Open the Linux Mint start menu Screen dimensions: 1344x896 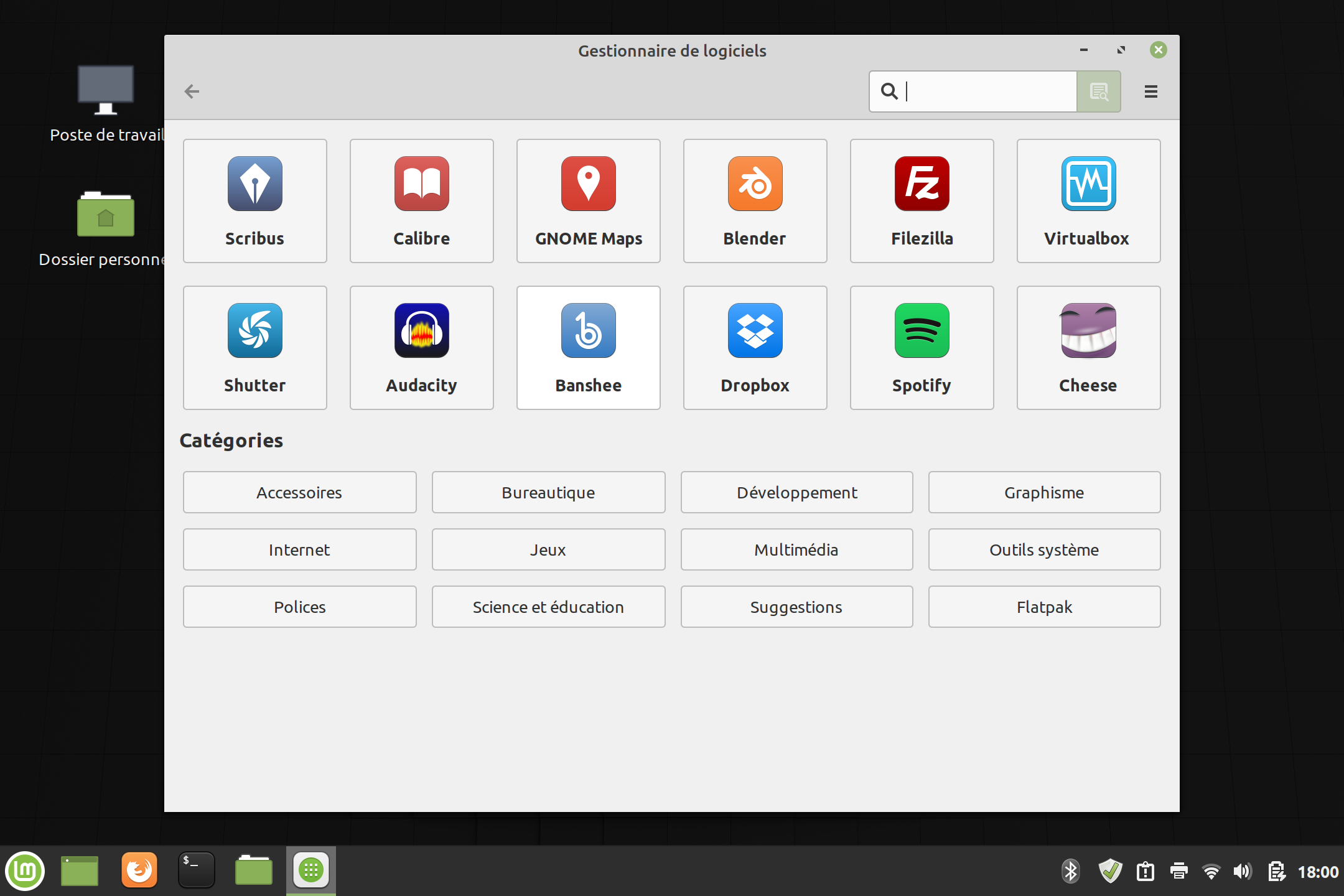[x=25, y=870]
